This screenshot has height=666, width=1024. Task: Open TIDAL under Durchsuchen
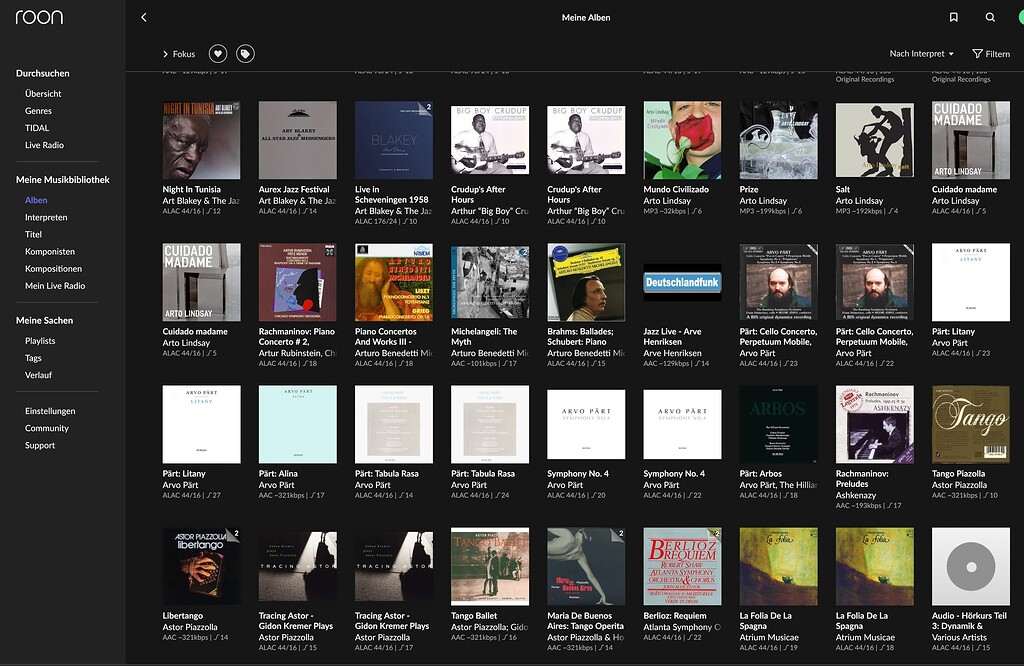click(39, 127)
